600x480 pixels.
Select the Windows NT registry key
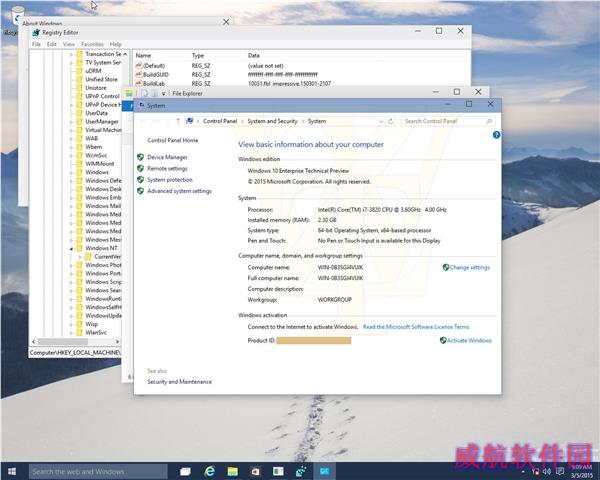pos(101,248)
